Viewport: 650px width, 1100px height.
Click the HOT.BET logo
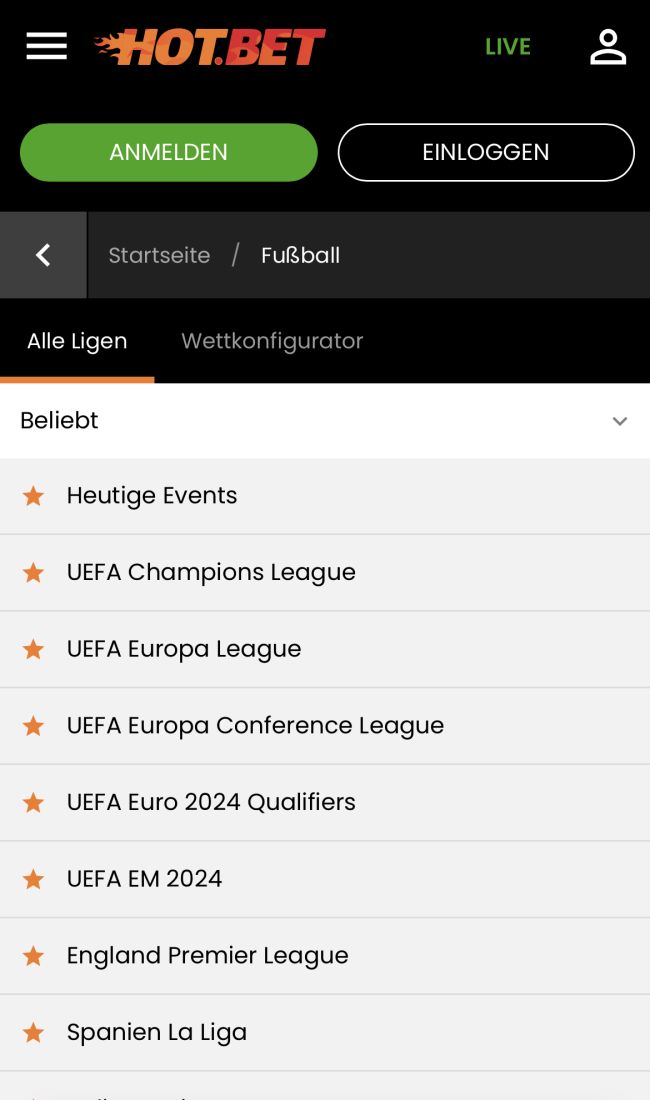(x=210, y=47)
